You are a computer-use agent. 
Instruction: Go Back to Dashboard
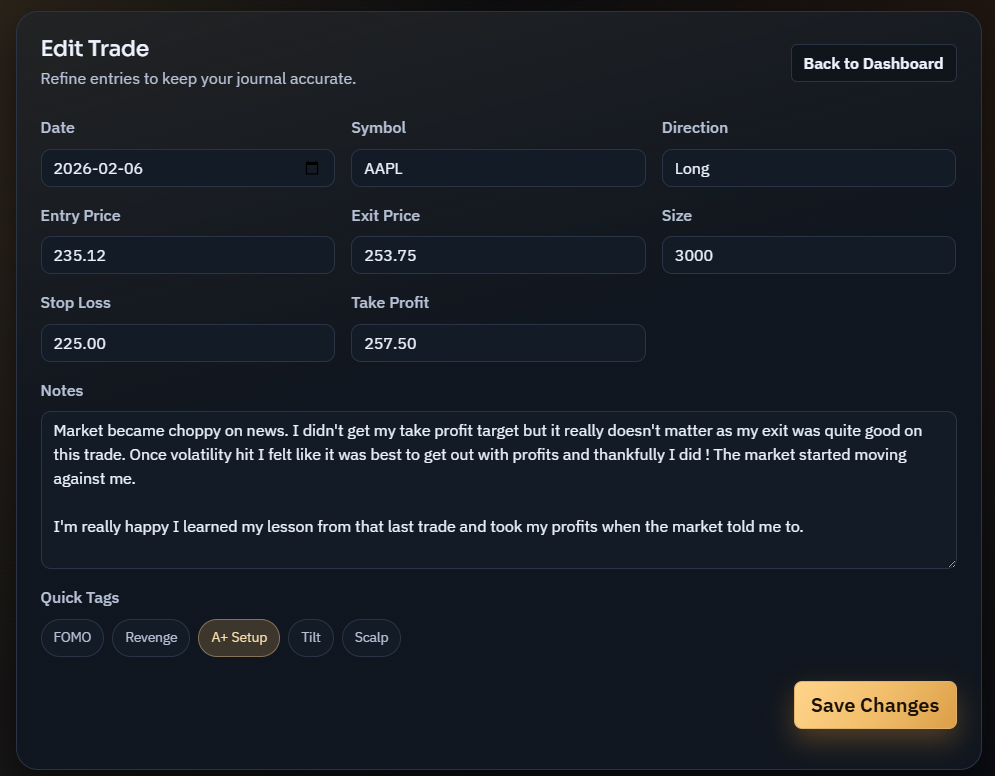(x=873, y=63)
